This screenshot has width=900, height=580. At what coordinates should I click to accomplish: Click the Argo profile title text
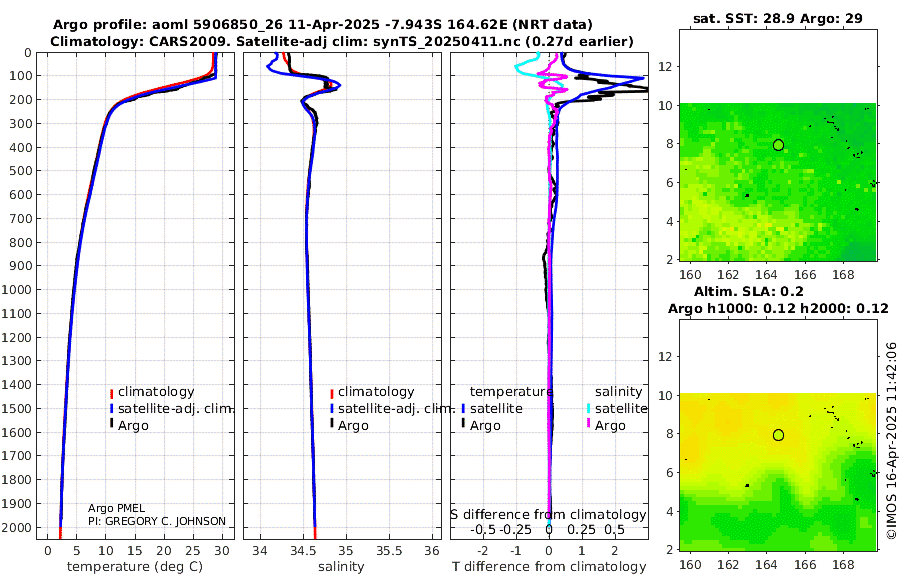pos(323,25)
